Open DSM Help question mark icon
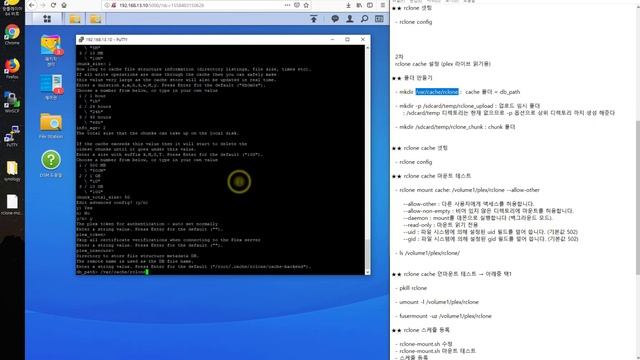The width and height of the screenshot is (640, 360). (51, 164)
